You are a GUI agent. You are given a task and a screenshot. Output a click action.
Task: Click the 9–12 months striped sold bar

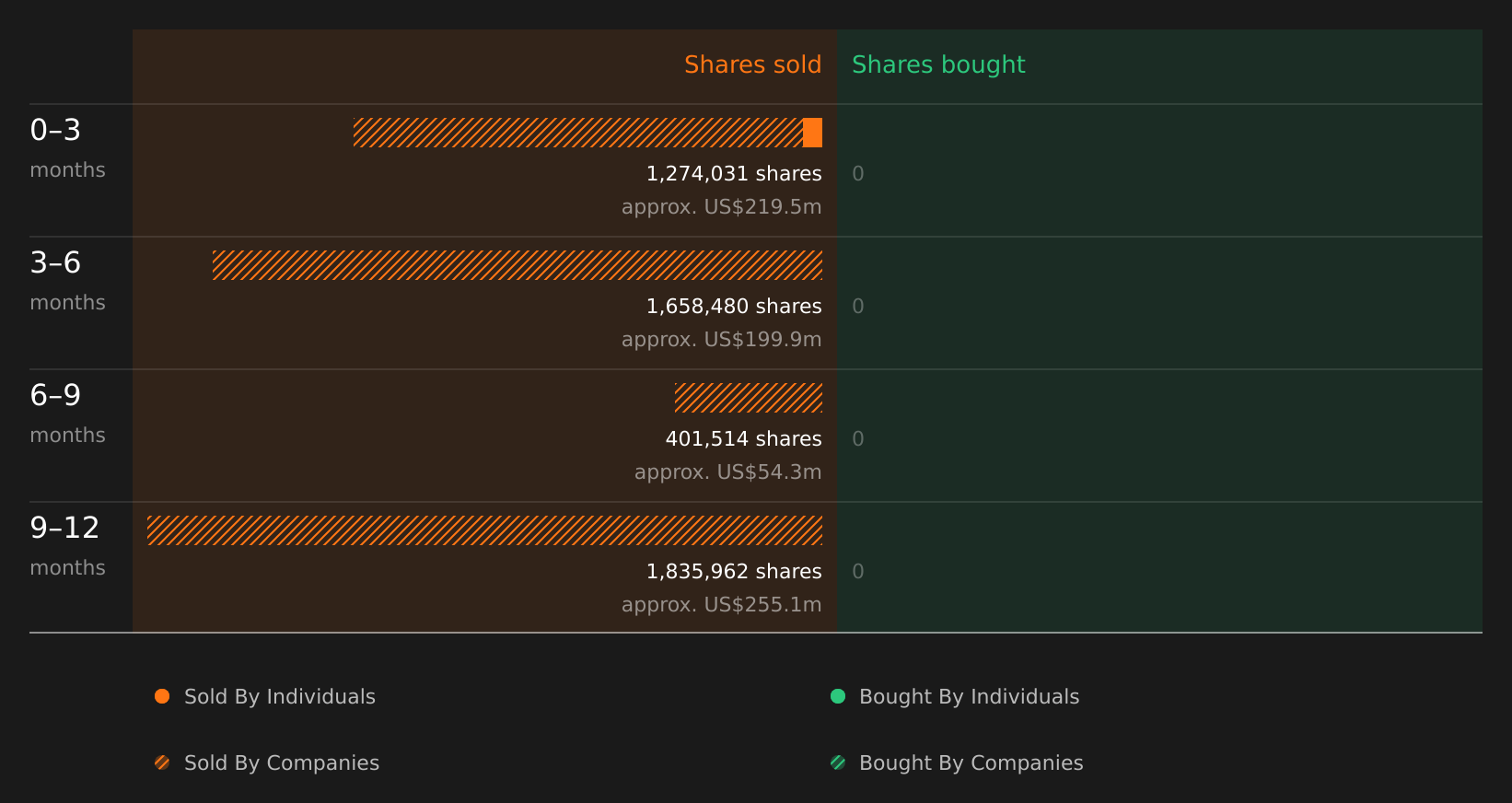(x=484, y=530)
